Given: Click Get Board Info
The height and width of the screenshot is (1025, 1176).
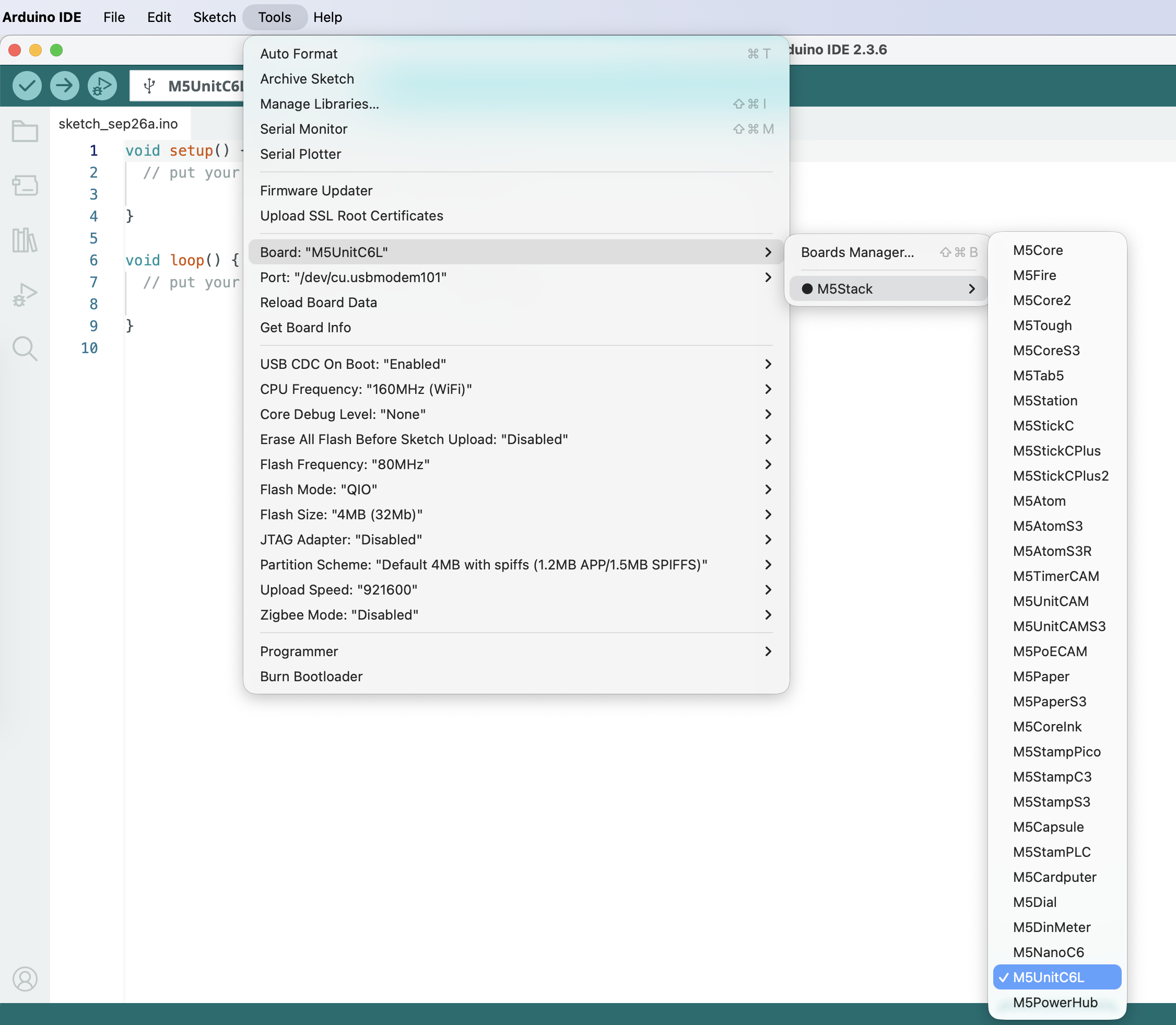Looking at the screenshot, I should tap(305, 327).
